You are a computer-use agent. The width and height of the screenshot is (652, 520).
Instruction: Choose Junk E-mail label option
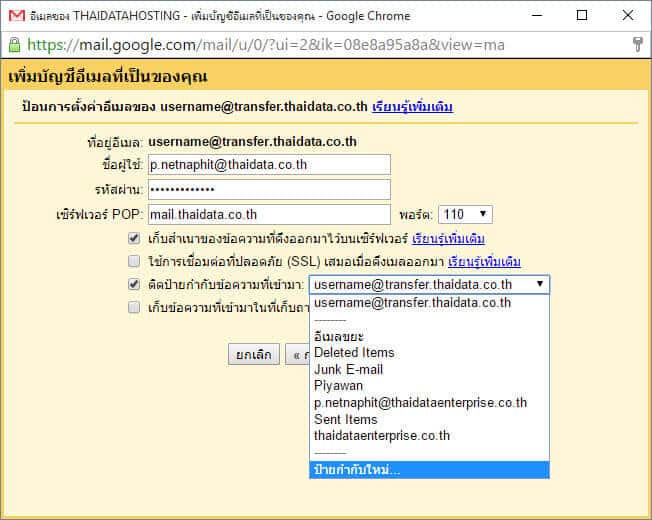point(430,369)
